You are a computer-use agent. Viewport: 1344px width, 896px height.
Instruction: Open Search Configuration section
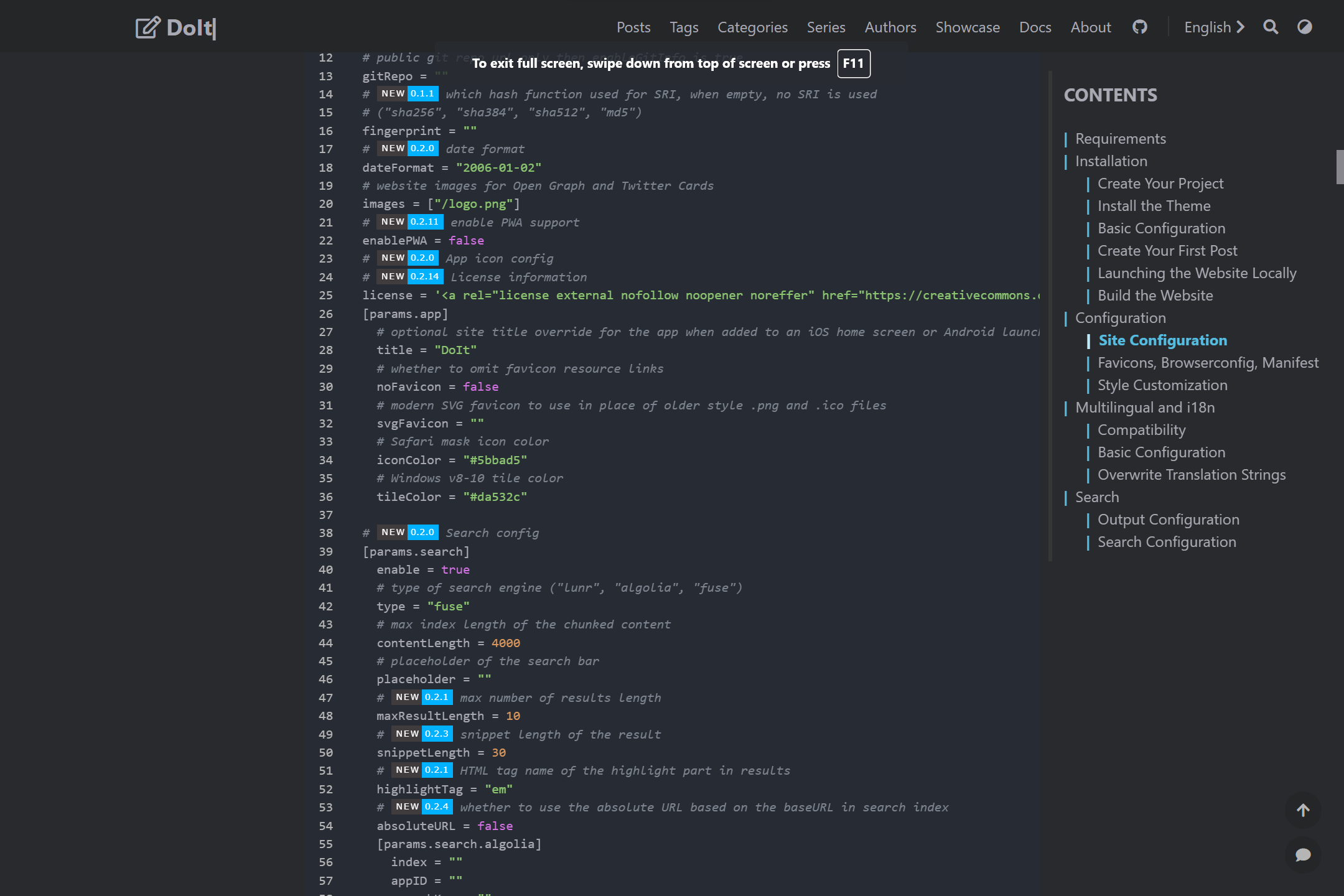pyautogui.click(x=1166, y=541)
